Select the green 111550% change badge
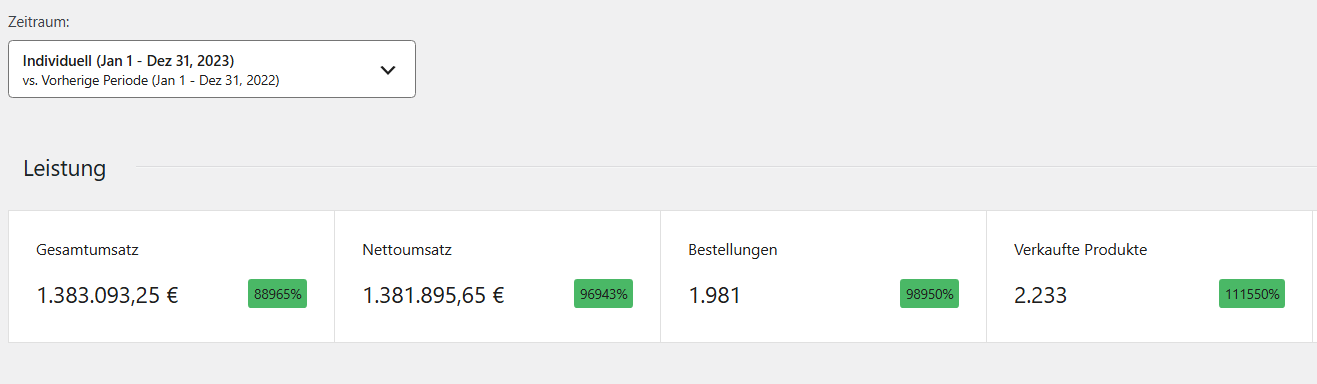Screen dimensions: 1317x384 [x=1252, y=294]
